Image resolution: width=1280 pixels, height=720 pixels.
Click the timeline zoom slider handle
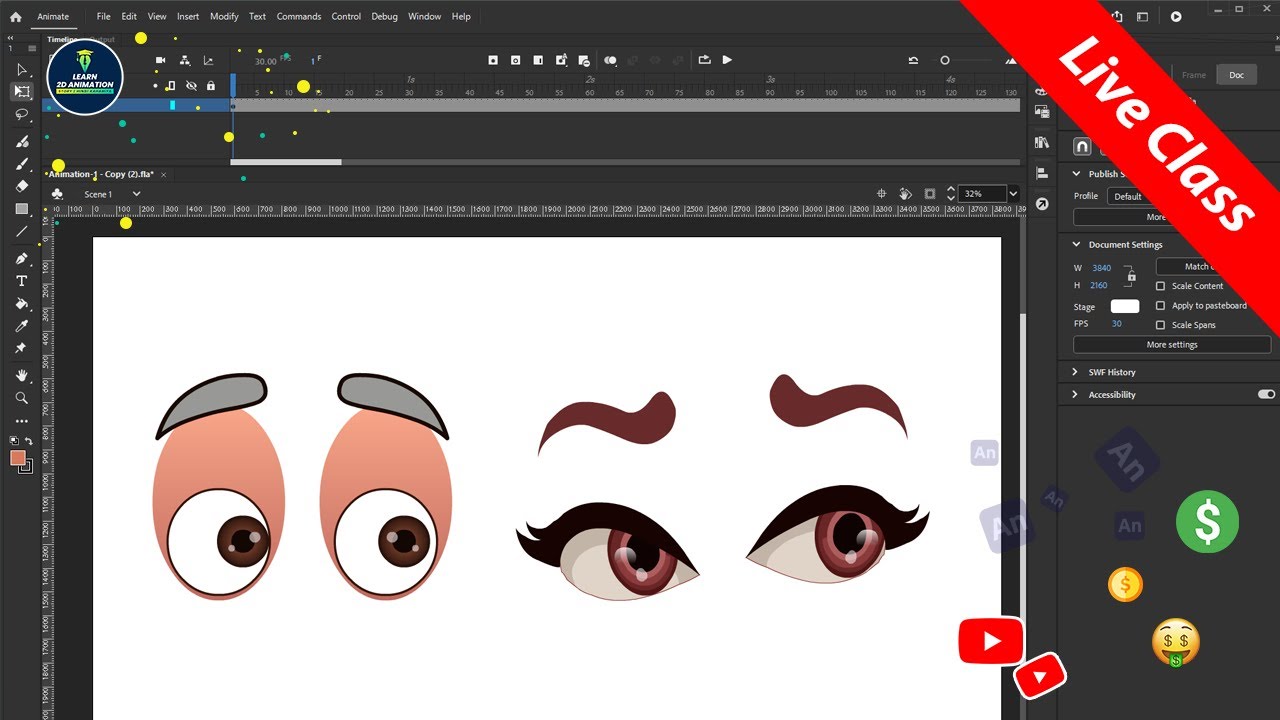944,60
